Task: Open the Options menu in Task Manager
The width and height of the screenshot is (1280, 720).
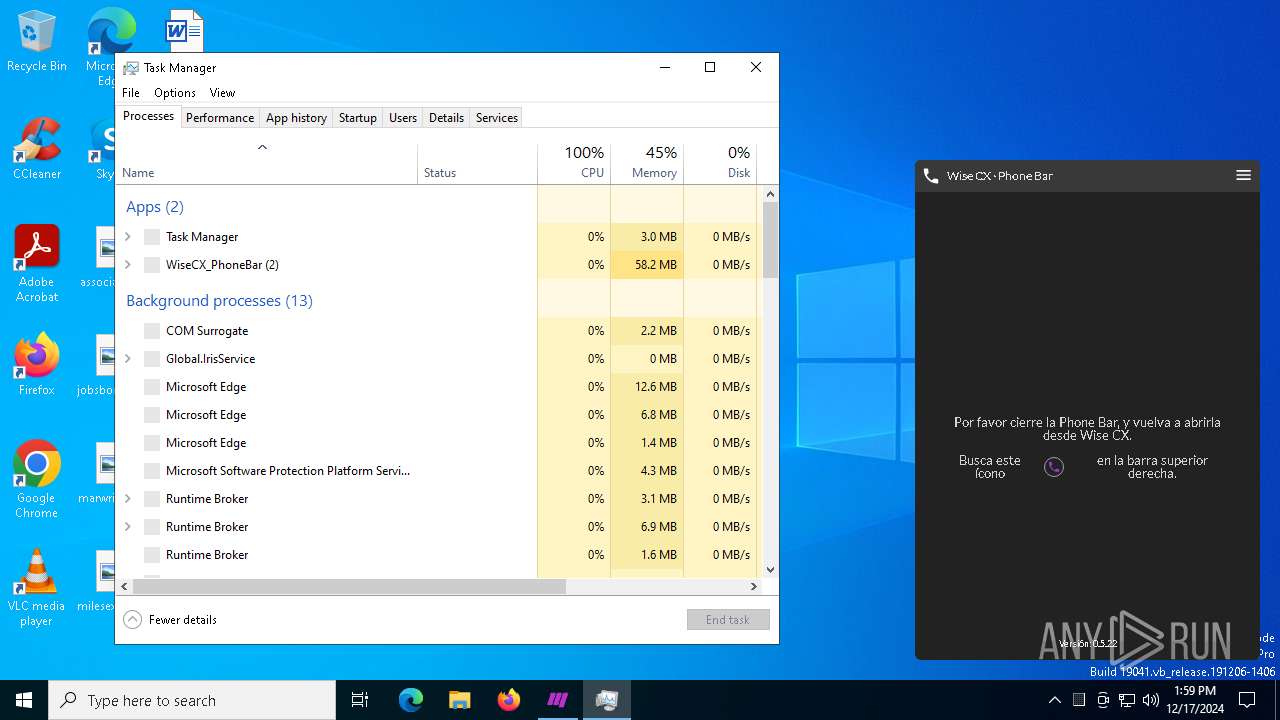Action: click(175, 92)
